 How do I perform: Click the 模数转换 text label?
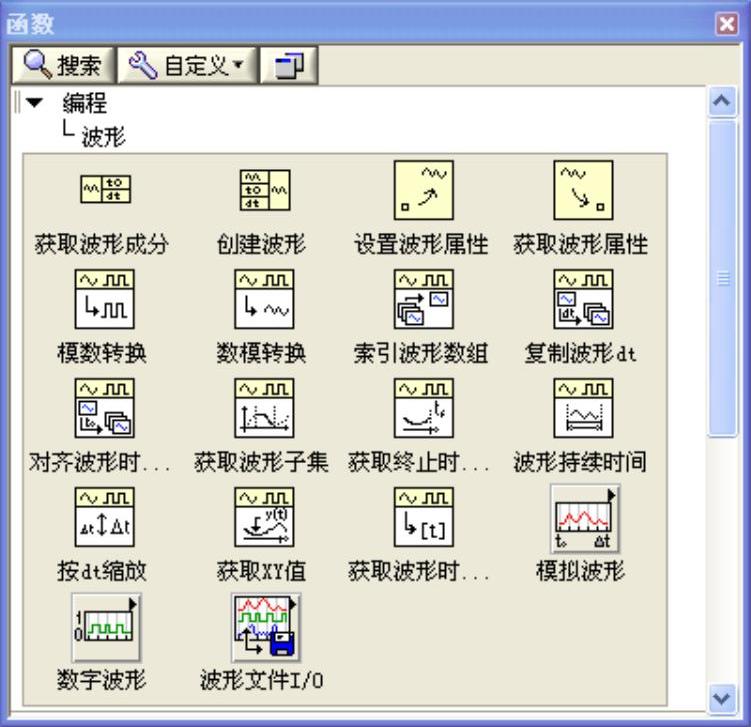[x=101, y=353]
